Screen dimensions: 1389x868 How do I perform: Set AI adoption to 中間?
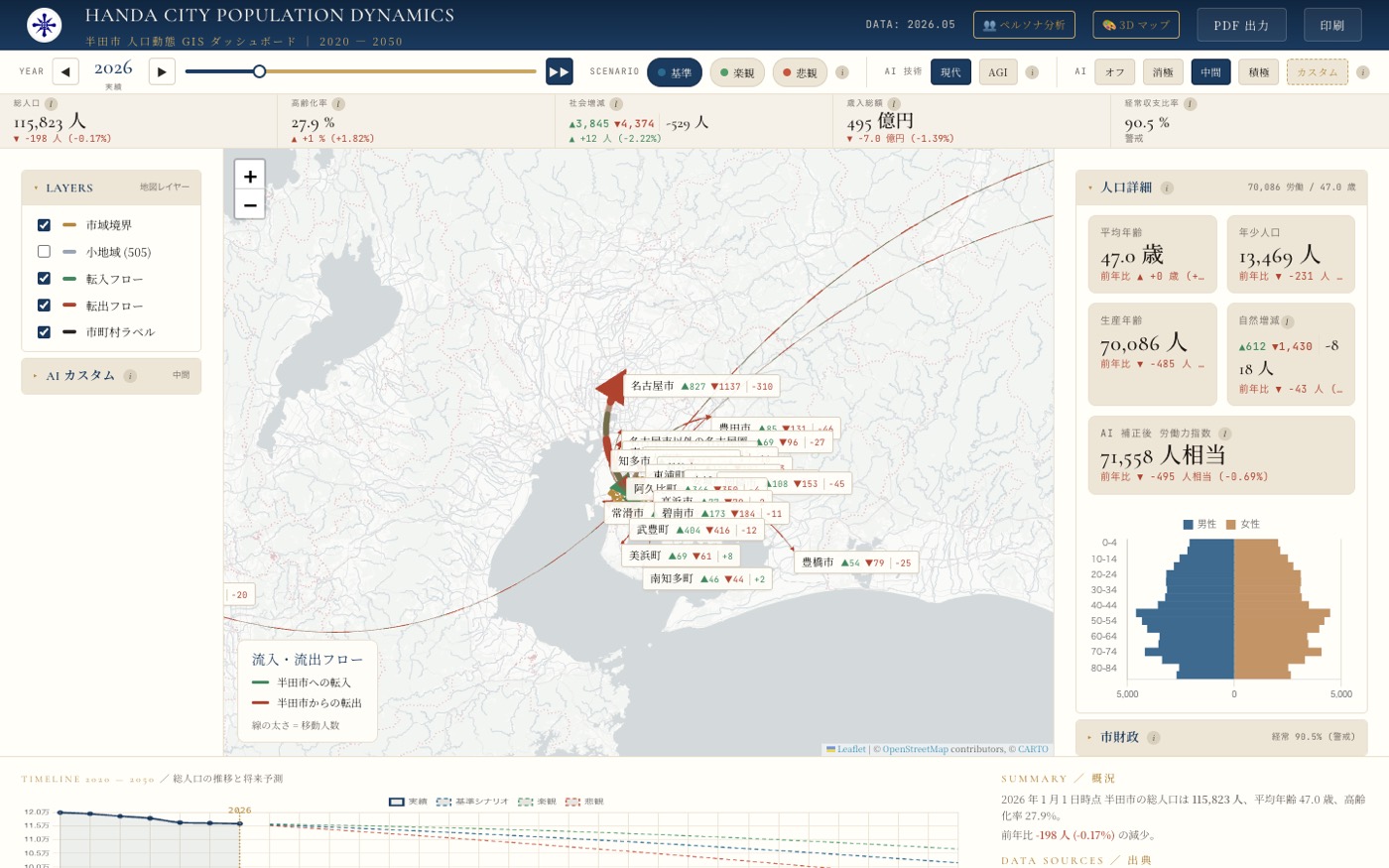1211,72
